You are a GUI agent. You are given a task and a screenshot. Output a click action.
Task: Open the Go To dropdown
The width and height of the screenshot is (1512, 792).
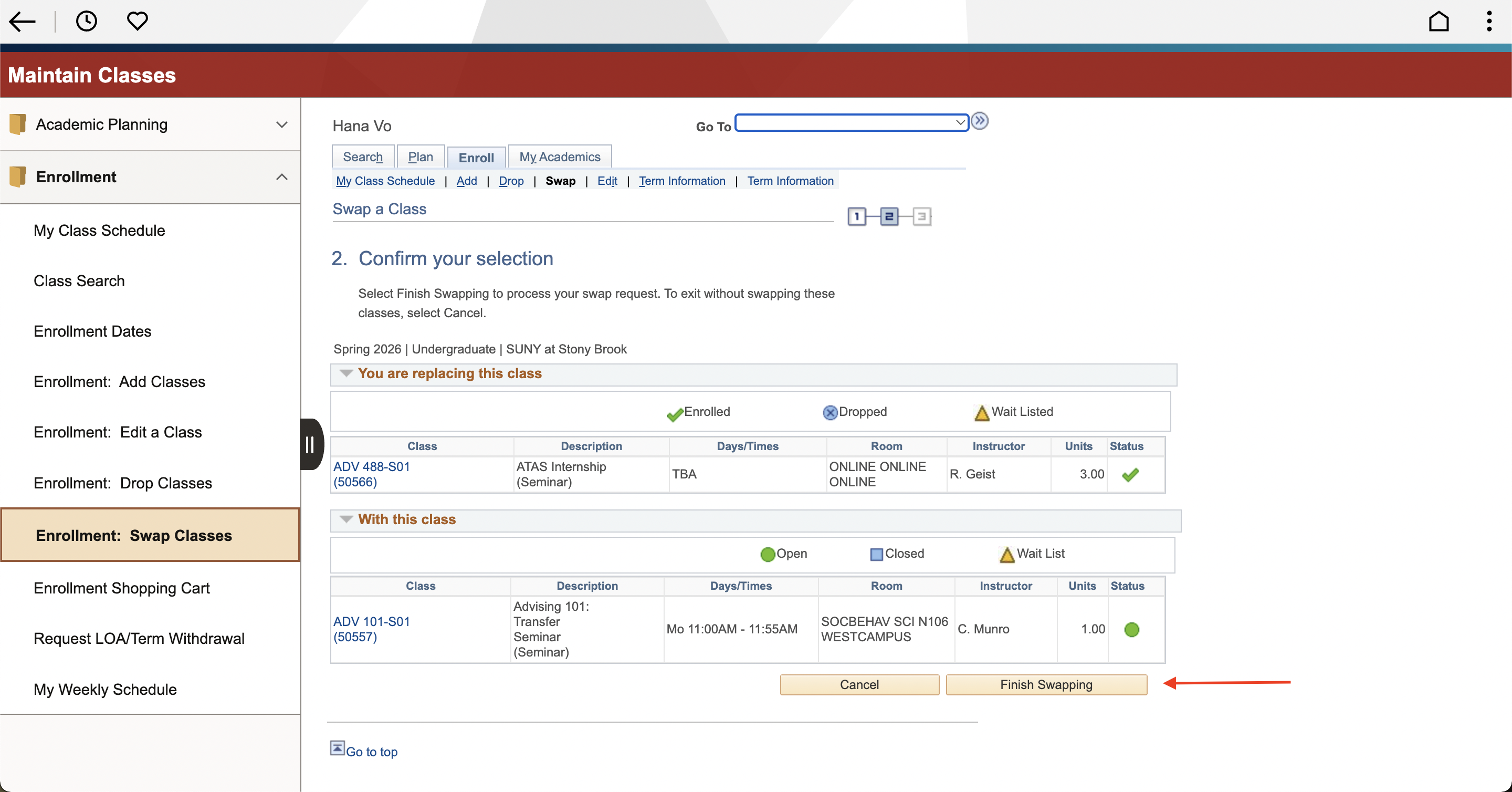click(852, 122)
